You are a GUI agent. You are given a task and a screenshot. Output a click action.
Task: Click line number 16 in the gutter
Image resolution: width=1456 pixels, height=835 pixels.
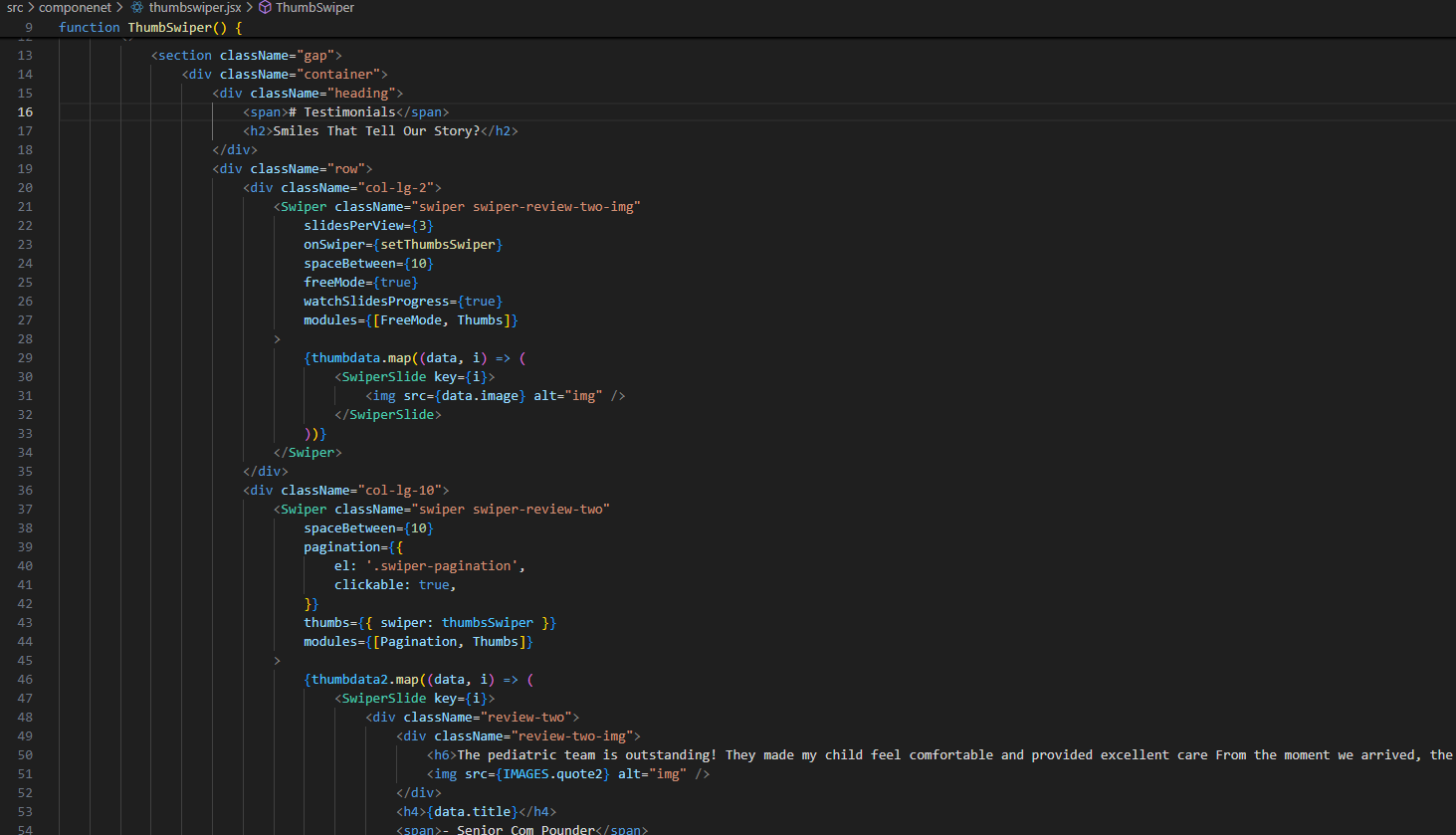coord(25,111)
